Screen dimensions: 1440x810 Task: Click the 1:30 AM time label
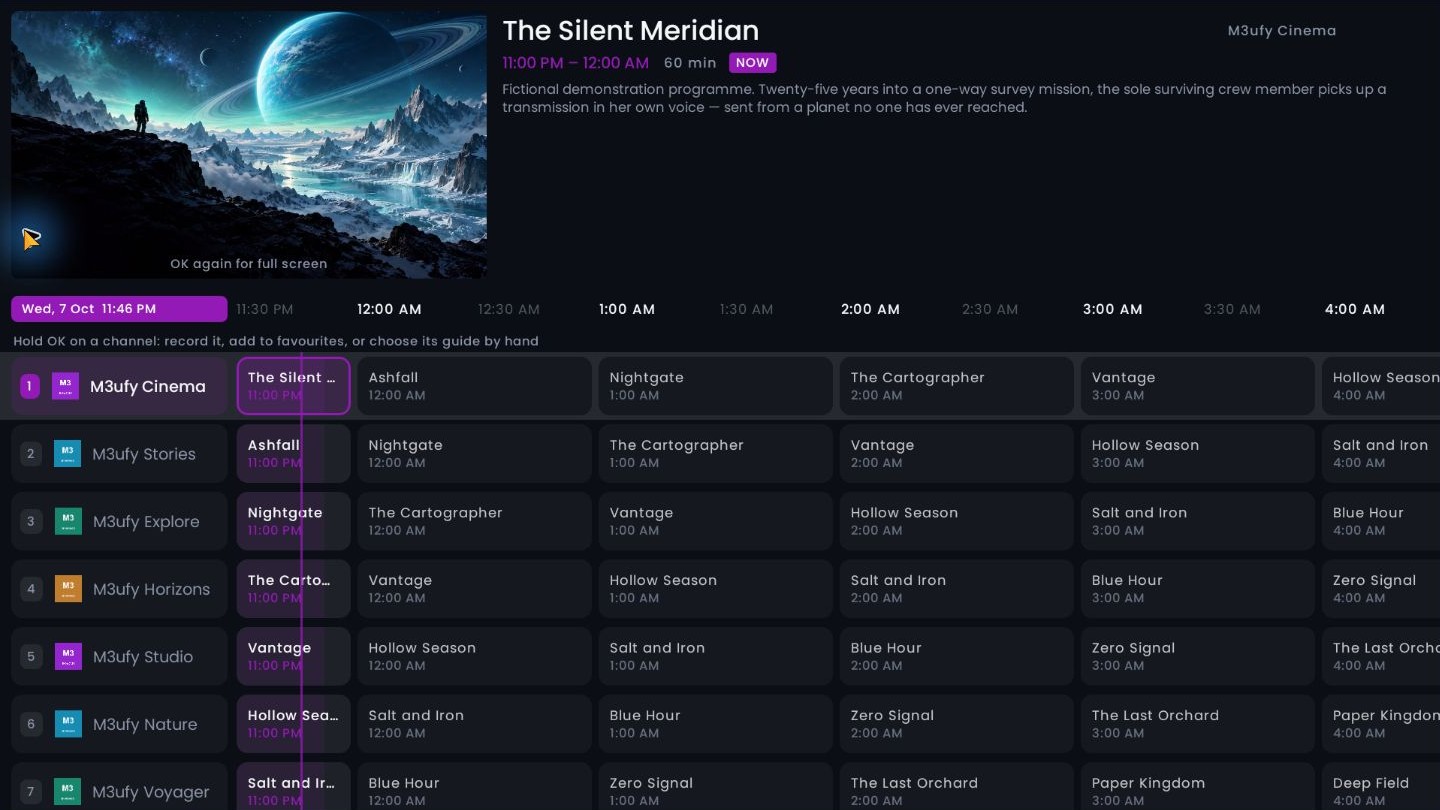coord(747,309)
